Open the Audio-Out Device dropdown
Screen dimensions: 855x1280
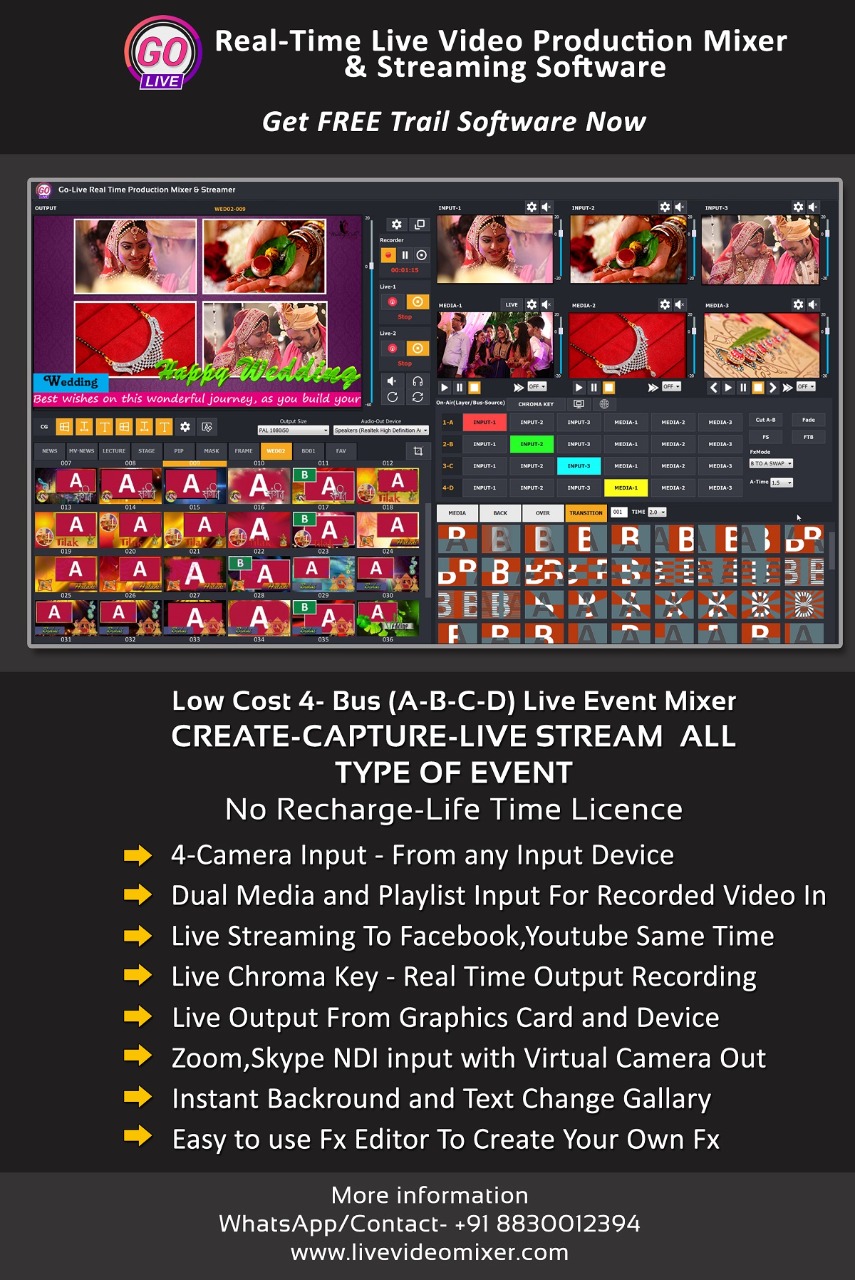click(x=381, y=430)
